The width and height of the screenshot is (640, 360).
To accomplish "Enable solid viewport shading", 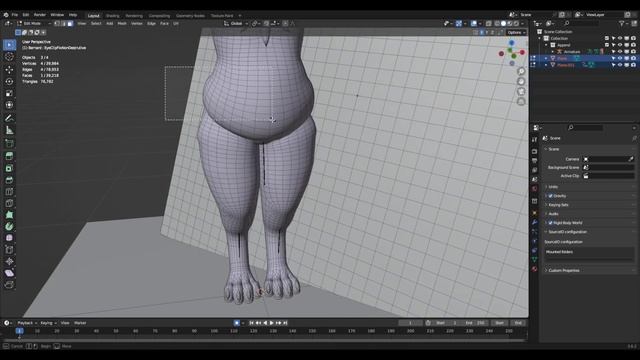I will 503,24.
